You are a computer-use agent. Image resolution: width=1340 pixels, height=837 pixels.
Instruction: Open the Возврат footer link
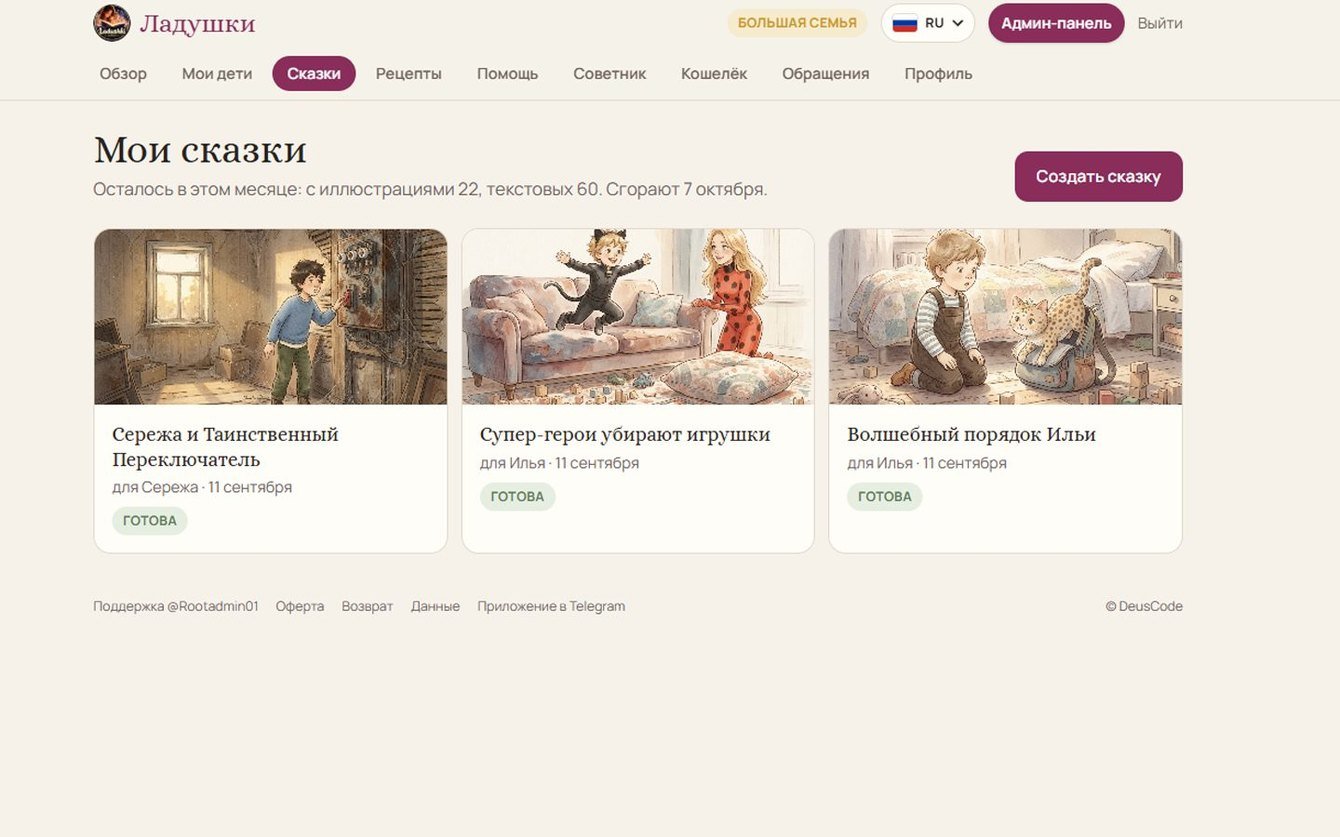(367, 606)
